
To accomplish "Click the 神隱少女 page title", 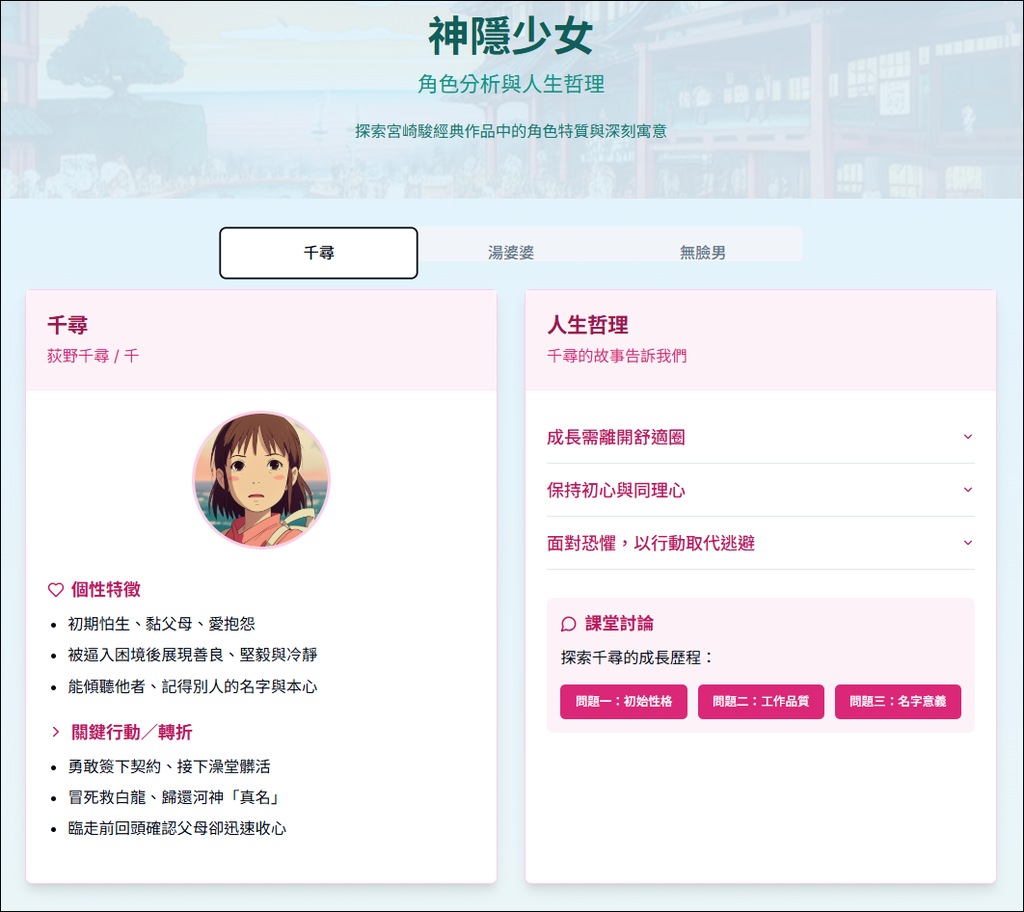I will [x=511, y=37].
